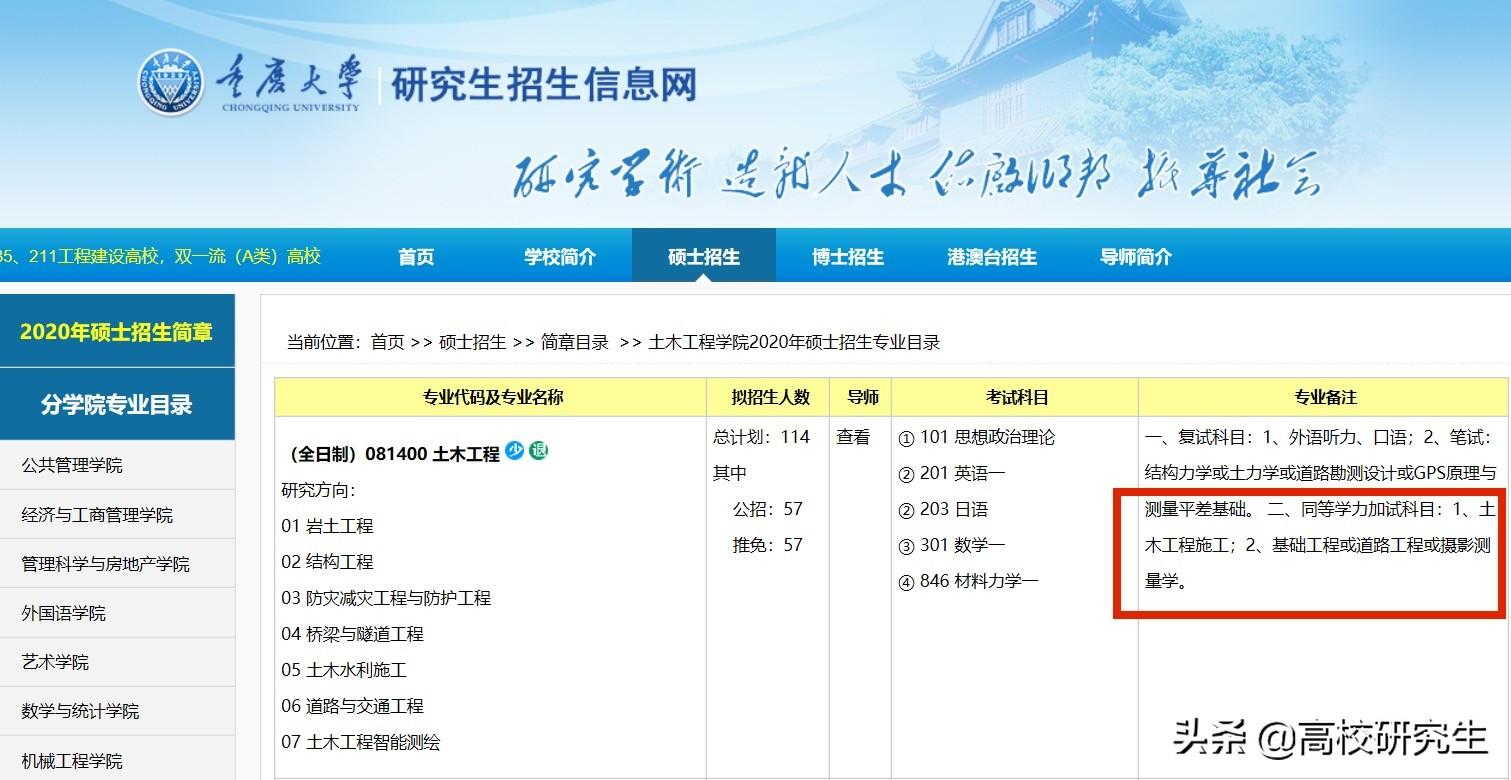Click exam subject ④ 846 材料力学一
Viewport: 1511px width, 780px height.
point(968,581)
